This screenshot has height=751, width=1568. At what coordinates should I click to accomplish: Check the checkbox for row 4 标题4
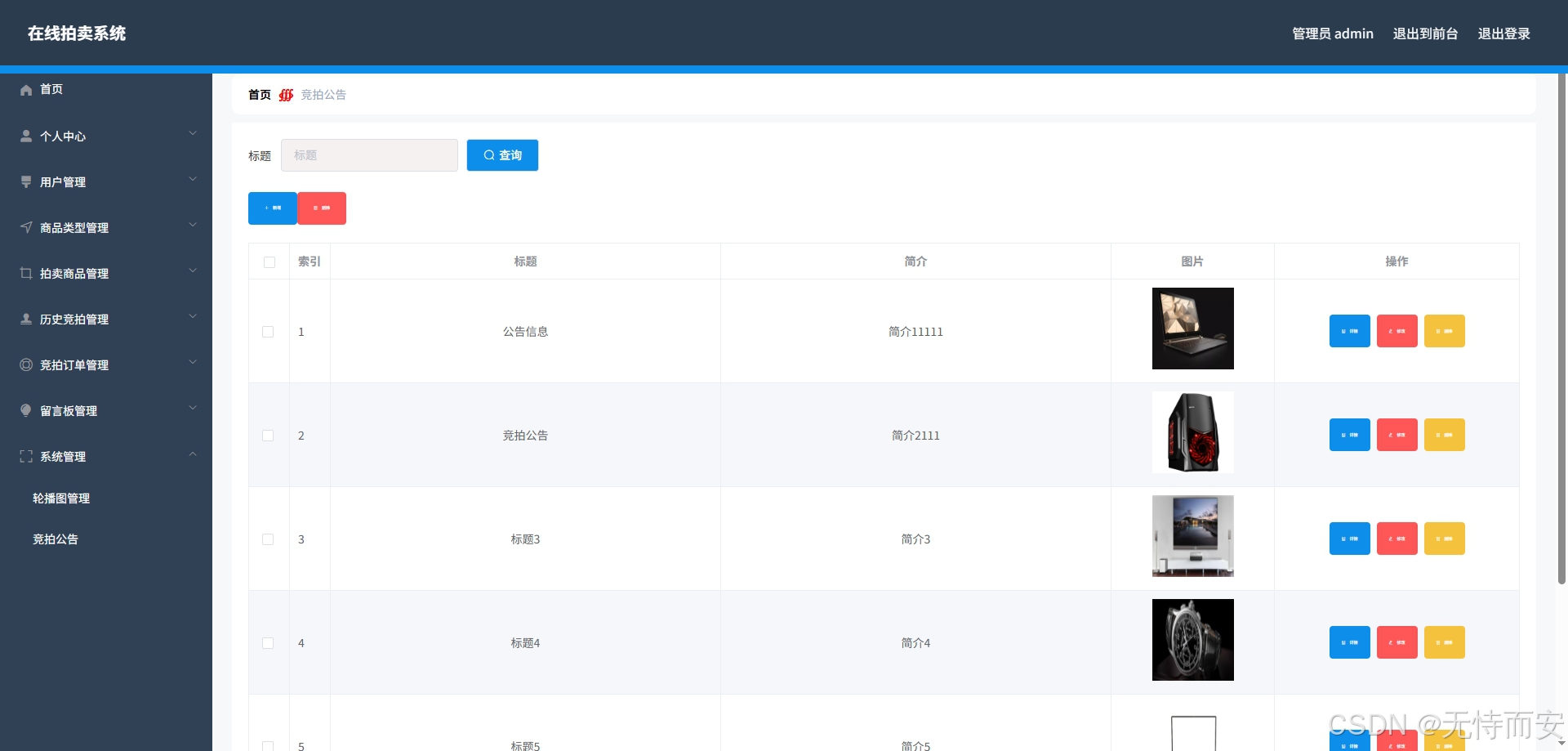tap(268, 643)
